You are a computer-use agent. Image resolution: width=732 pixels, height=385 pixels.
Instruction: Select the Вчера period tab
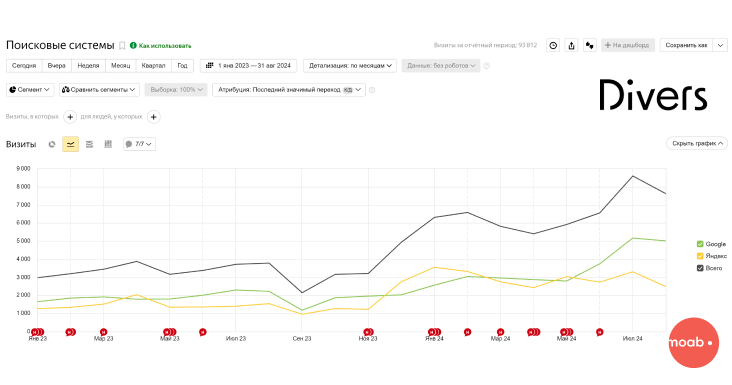[x=56, y=66]
